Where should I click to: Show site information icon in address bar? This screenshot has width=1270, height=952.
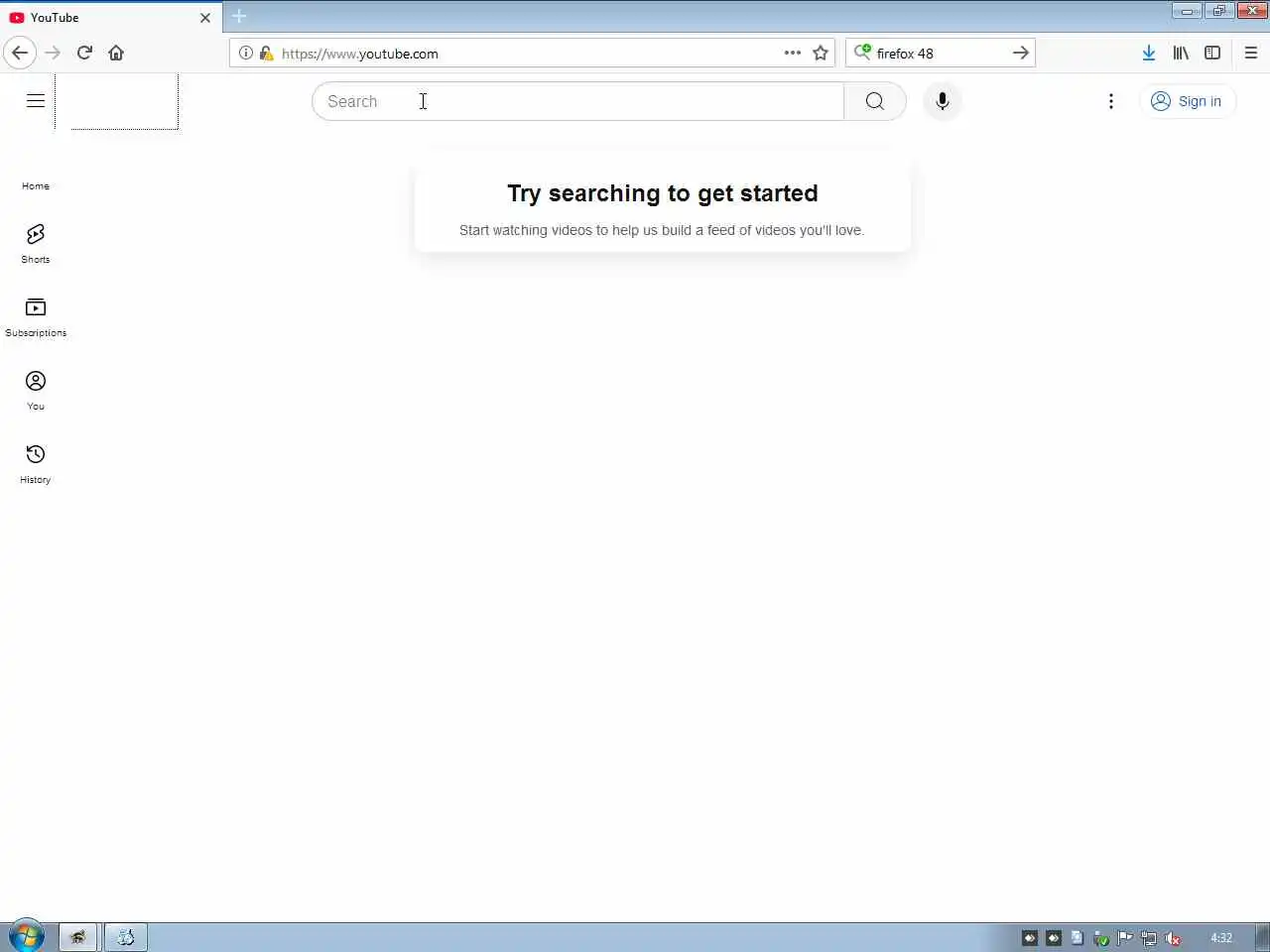tap(245, 53)
